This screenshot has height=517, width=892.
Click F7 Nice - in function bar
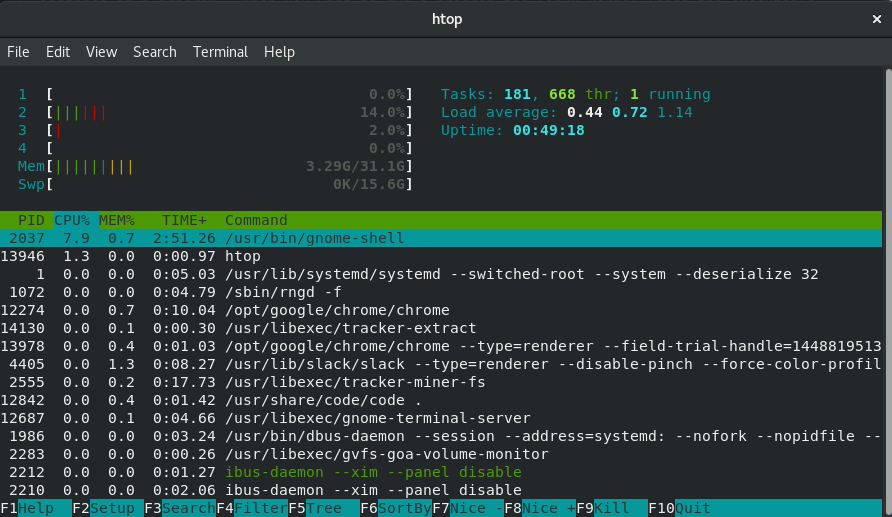[468, 508]
